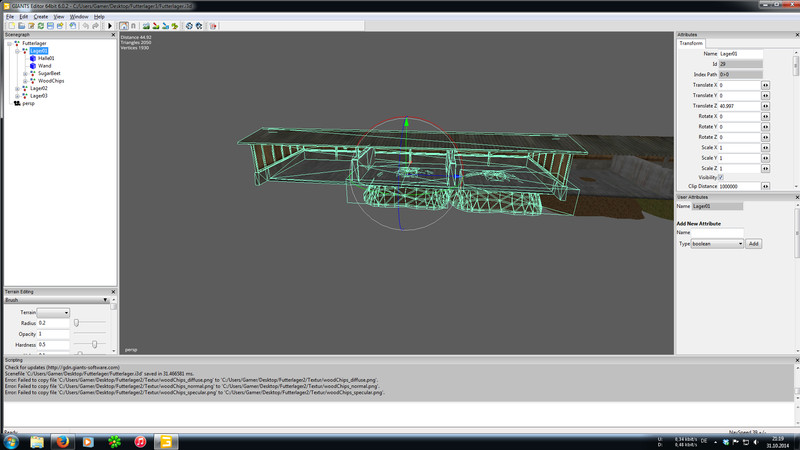Toggle the Visibility checkbox

[x=721, y=177]
